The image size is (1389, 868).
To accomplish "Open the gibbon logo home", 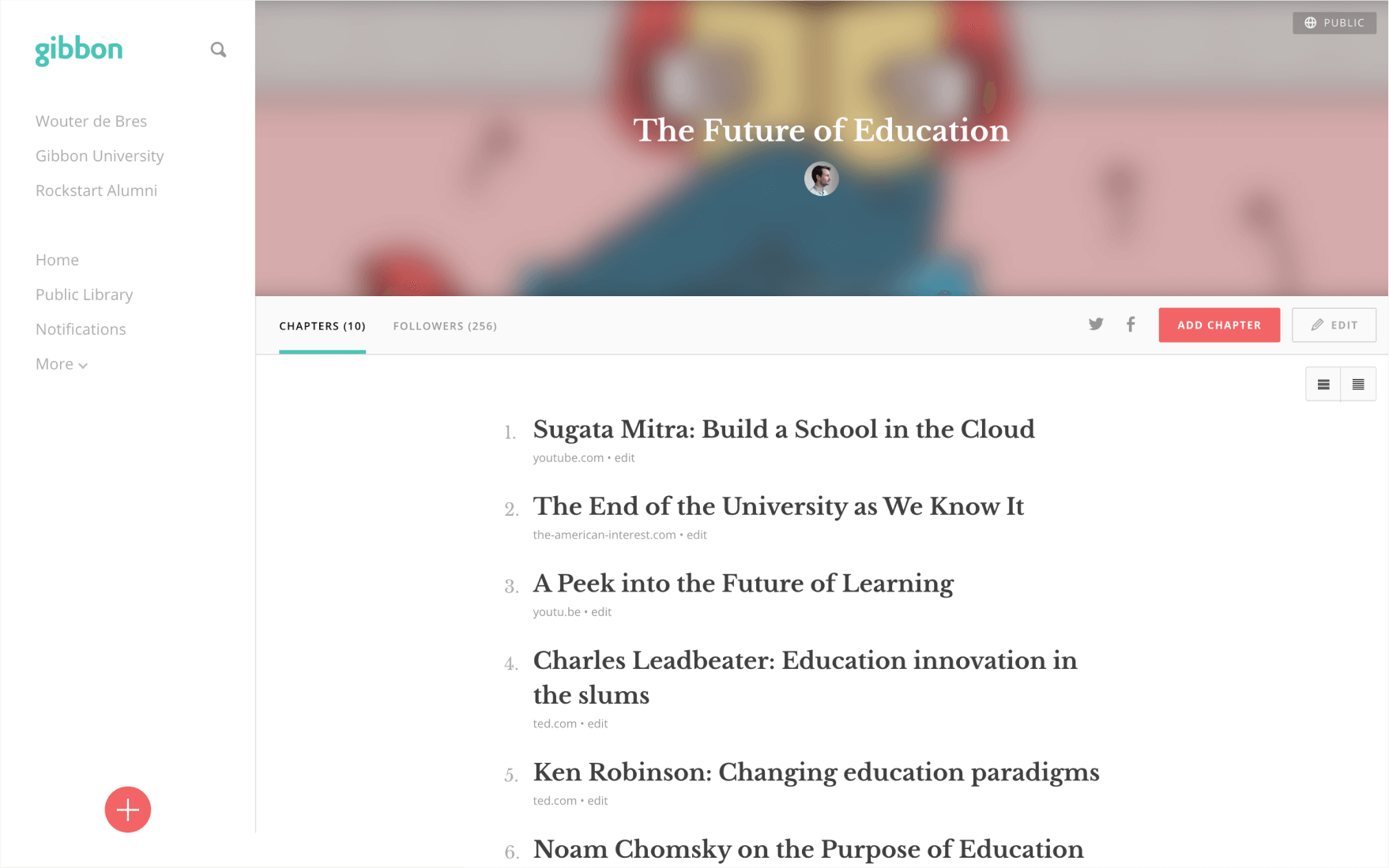I will click(x=79, y=51).
